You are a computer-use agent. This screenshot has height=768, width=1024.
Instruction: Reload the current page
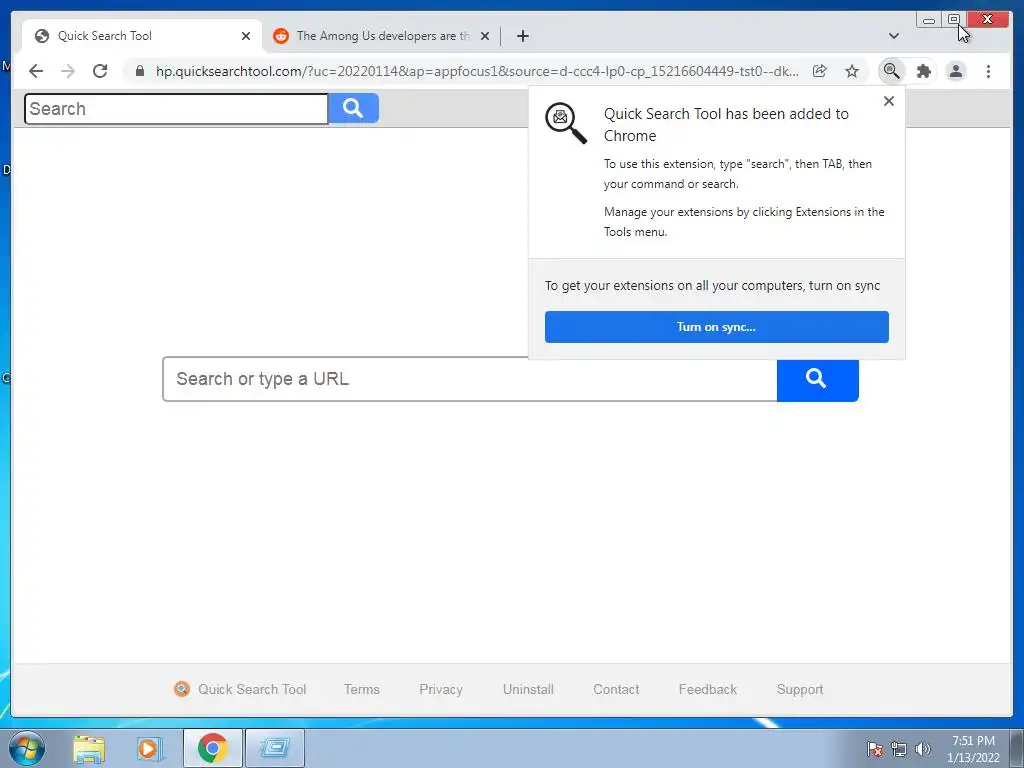[x=100, y=71]
